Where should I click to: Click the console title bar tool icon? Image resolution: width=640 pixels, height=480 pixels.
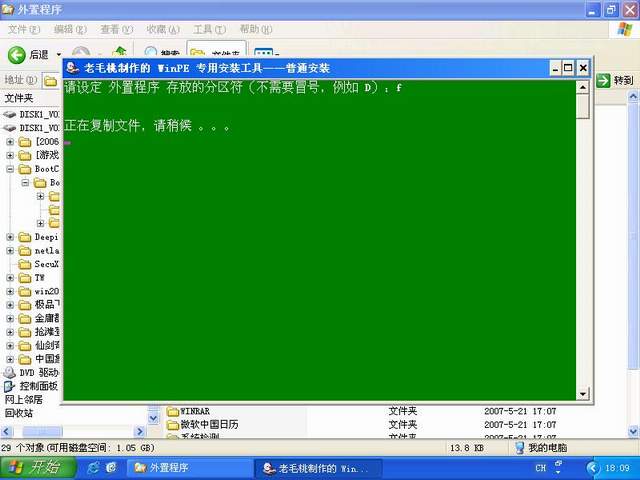(73, 68)
